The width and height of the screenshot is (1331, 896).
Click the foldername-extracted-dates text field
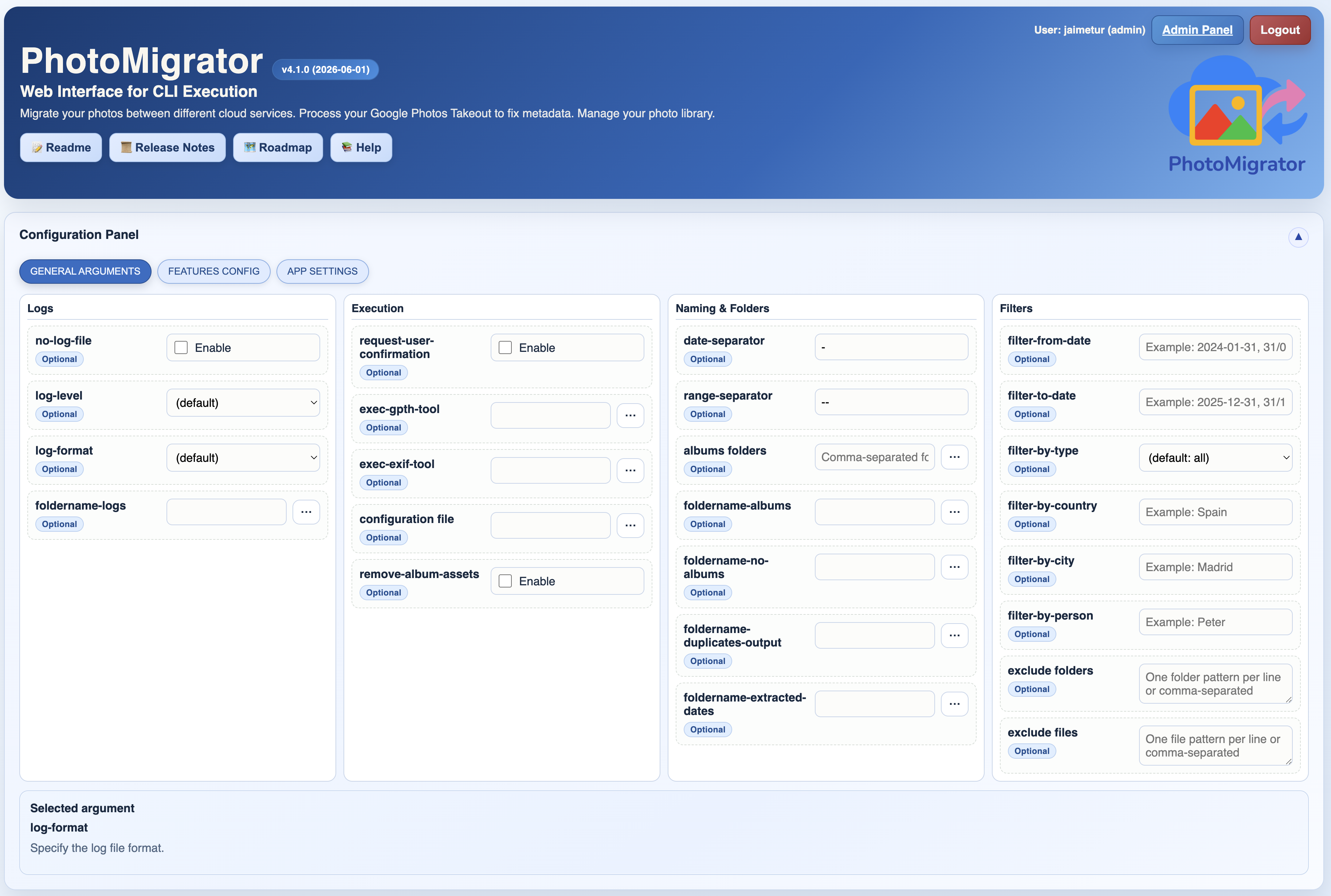874,704
